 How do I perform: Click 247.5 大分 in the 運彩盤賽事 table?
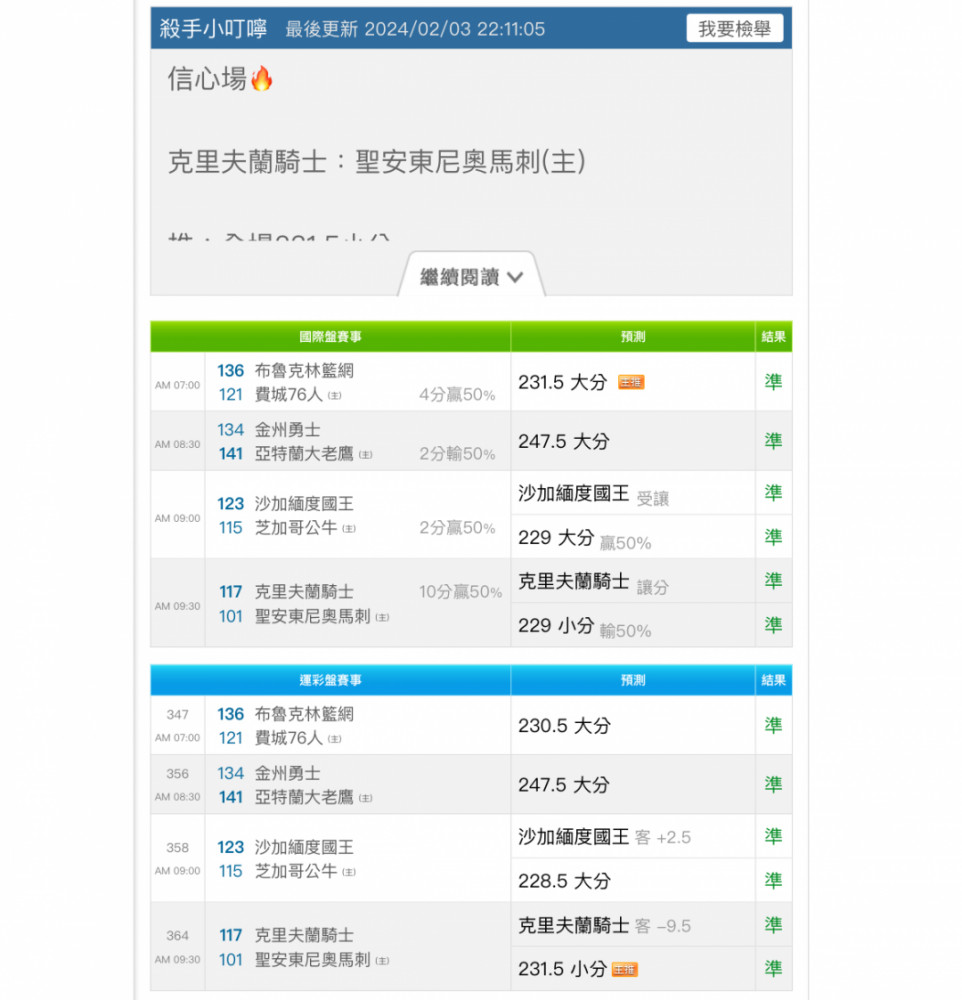[564, 785]
